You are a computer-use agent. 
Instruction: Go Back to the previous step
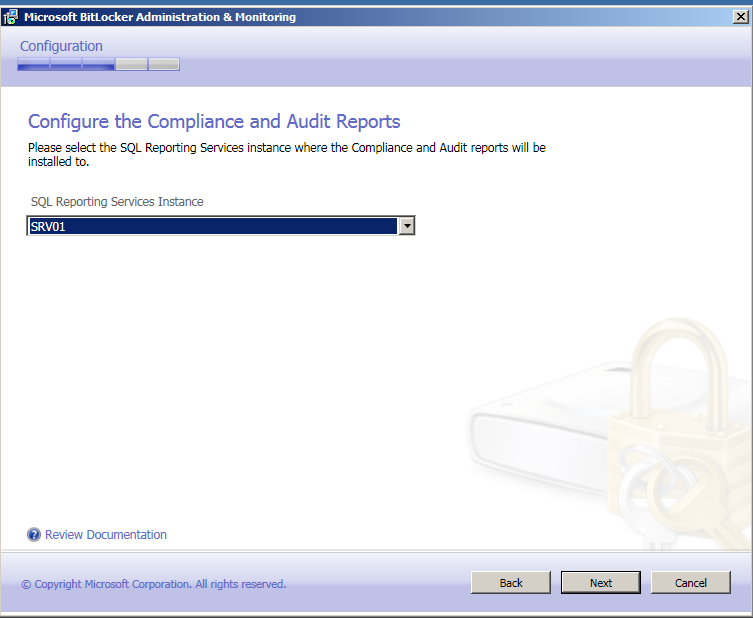point(510,582)
